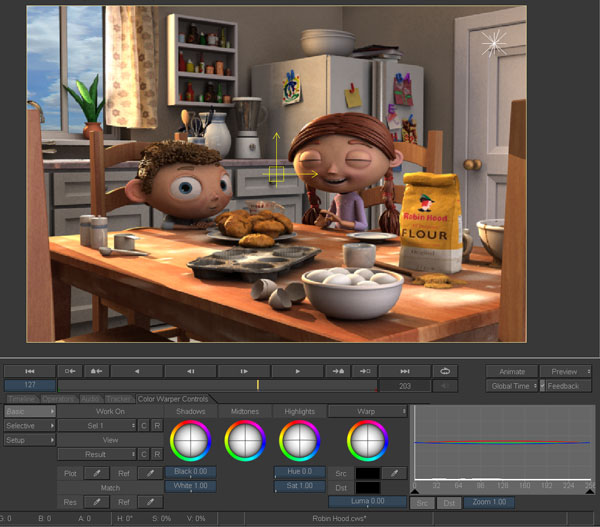The image size is (600, 527).
Task: Click the Sat 1.00 value slider
Action: [x=300, y=486]
